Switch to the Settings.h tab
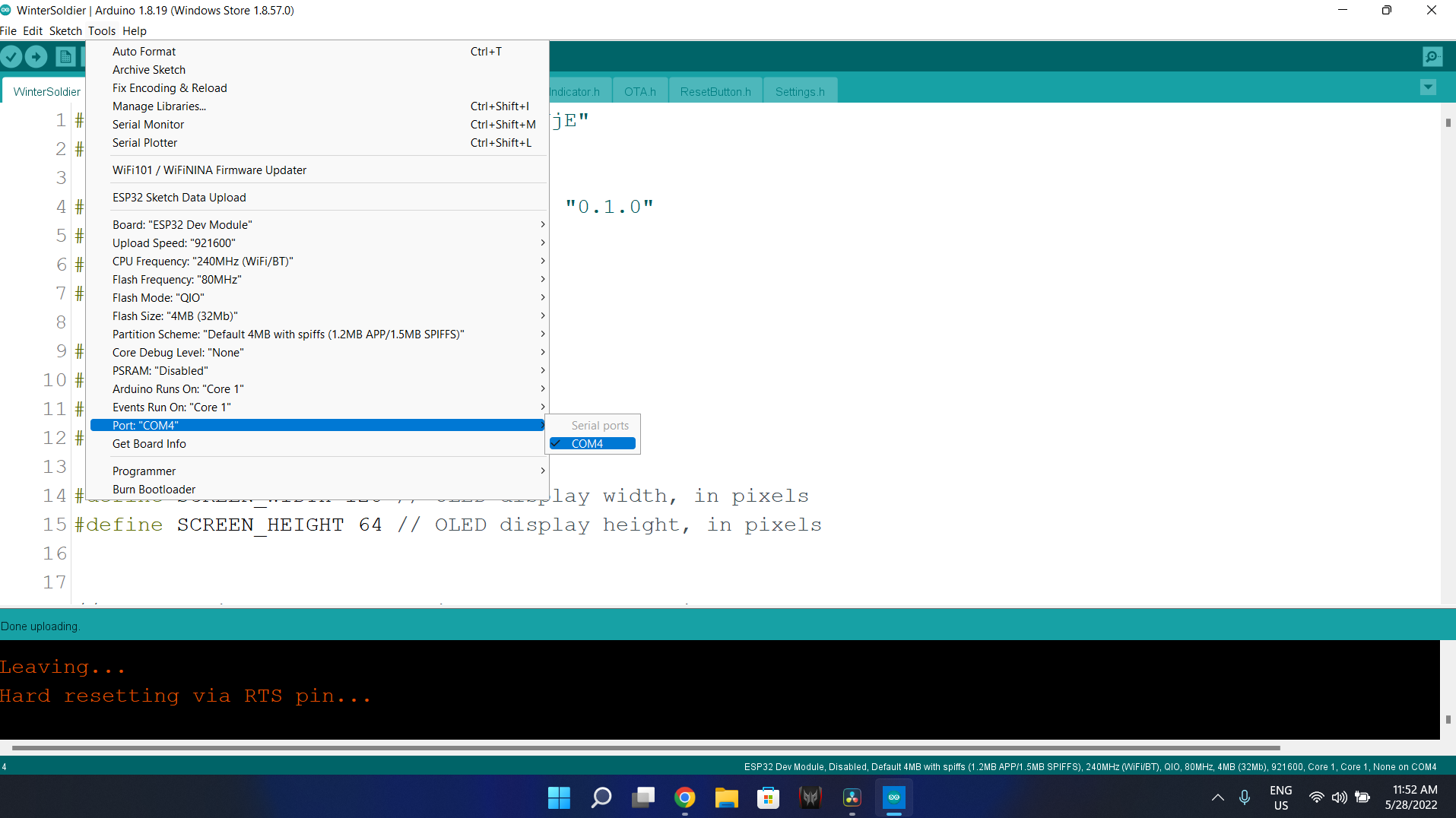The width and height of the screenshot is (1456, 818). pos(800,90)
